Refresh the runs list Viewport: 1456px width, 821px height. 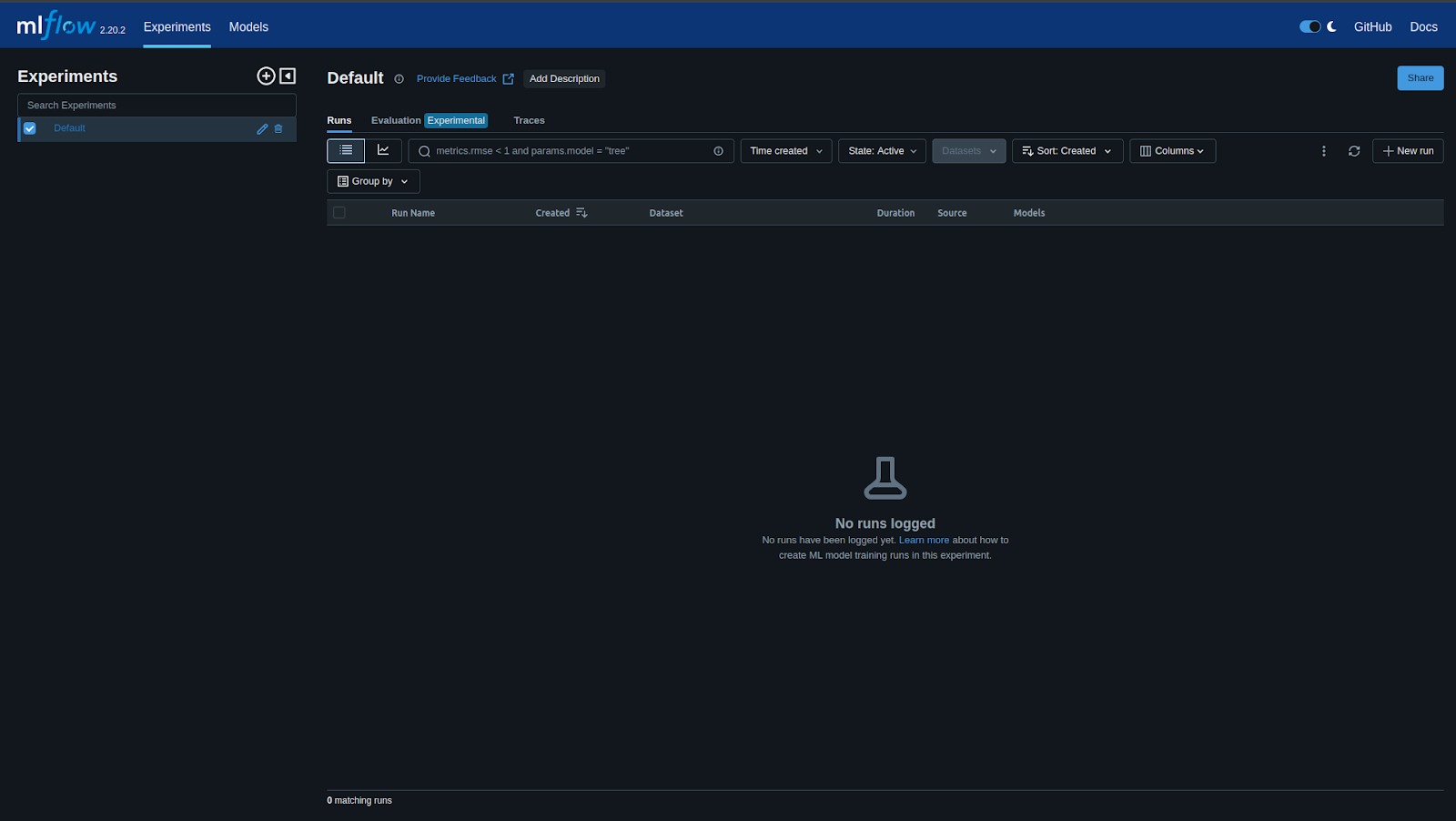(x=1354, y=151)
